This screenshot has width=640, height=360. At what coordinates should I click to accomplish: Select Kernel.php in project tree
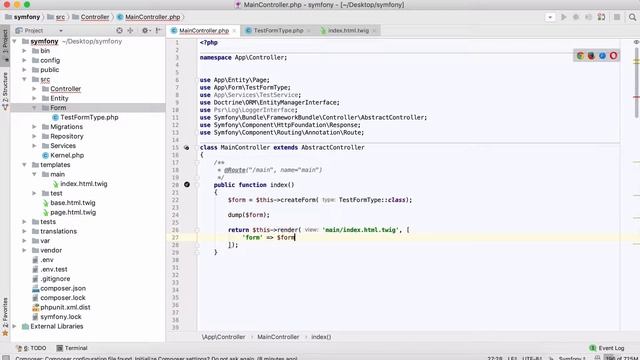63,155
